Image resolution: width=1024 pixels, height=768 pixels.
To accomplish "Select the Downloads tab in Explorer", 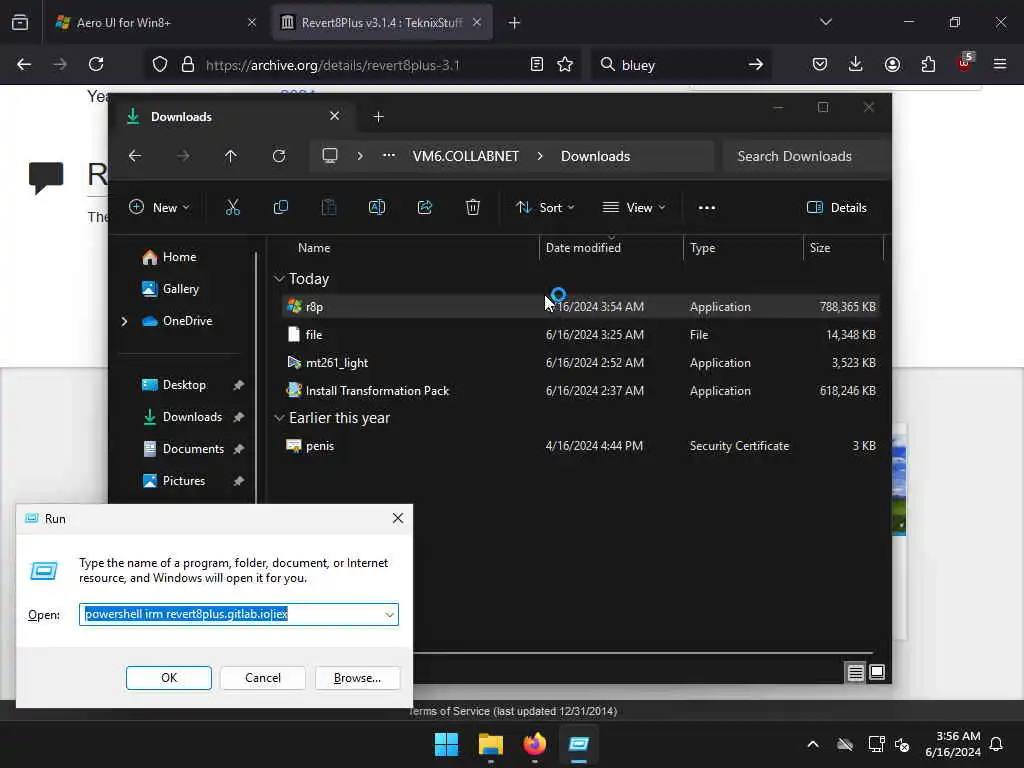I will (233, 117).
